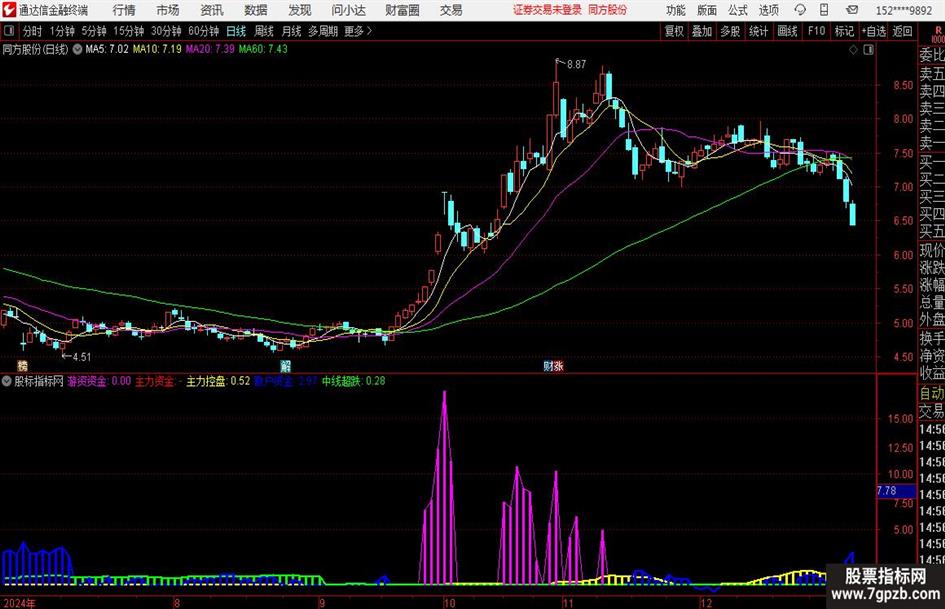This screenshot has width=945, height=609.
Task: Open the 财富圈 menu
Action: (402, 10)
